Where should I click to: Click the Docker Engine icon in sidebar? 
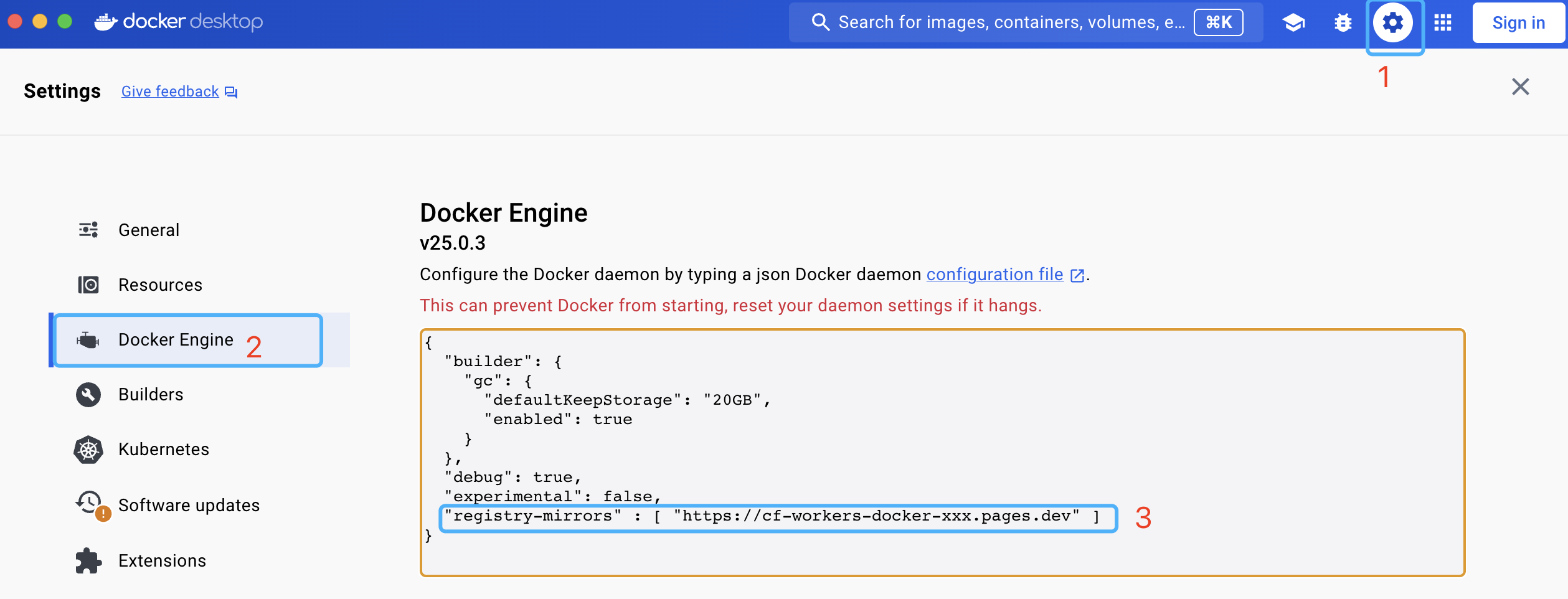(88, 340)
